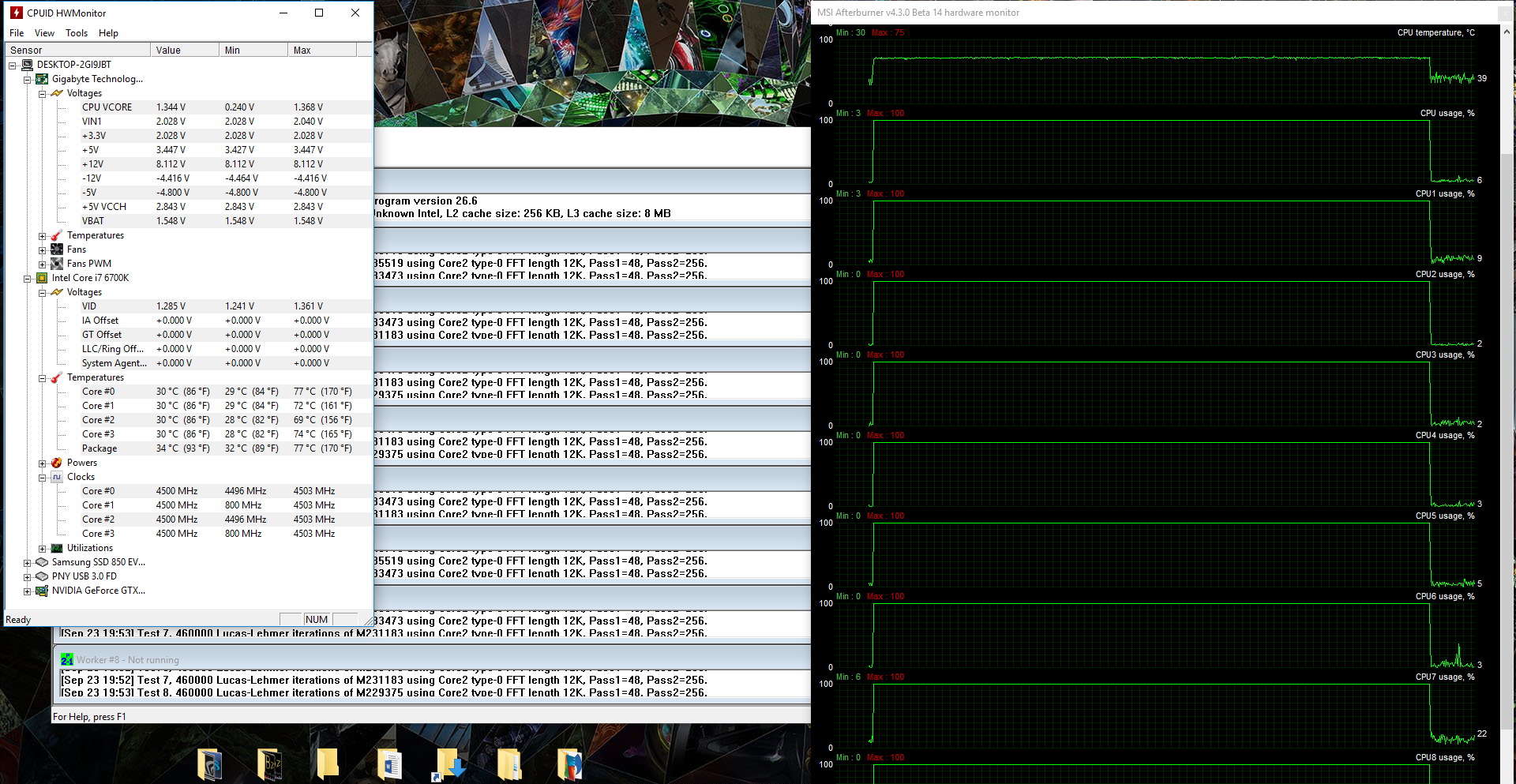Expand the Samsung SSD 850 EV... node
The image size is (1516, 784).
28,562
